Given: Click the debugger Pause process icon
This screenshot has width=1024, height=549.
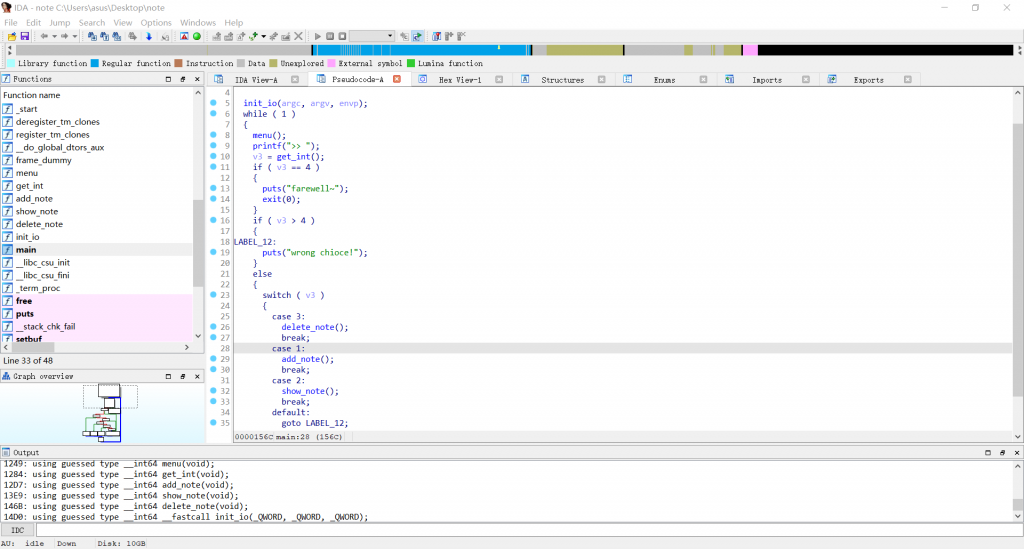Looking at the screenshot, I should tap(330, 36).
